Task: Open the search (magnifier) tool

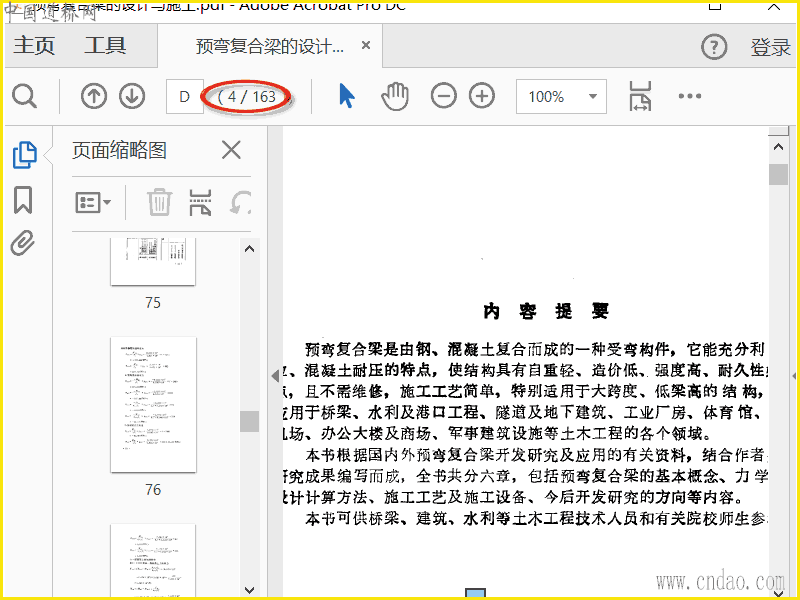Action: pyautogui.click(x=24, y=96)
